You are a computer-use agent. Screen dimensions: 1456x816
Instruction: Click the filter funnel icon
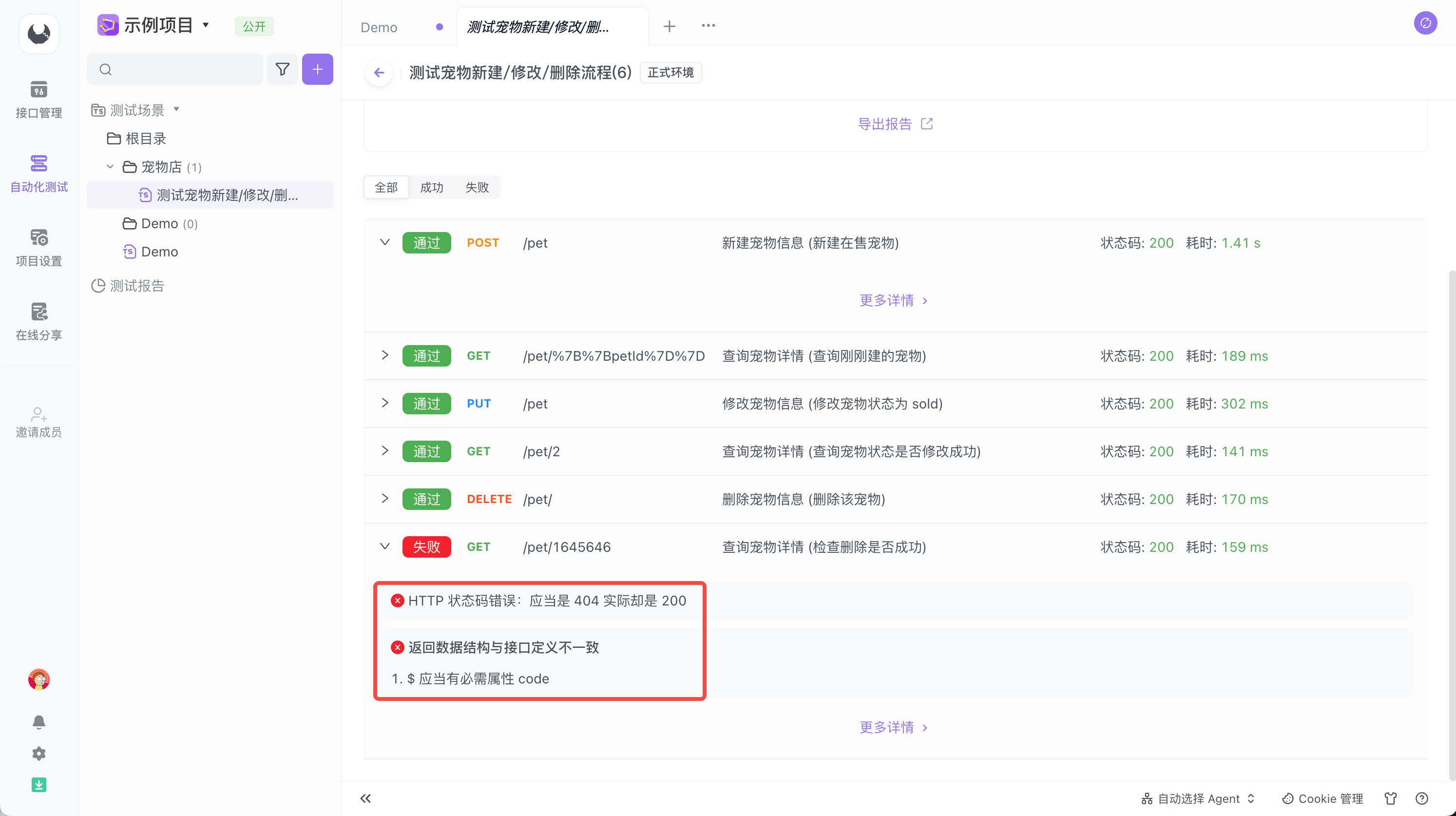click(x=282, y=70)
